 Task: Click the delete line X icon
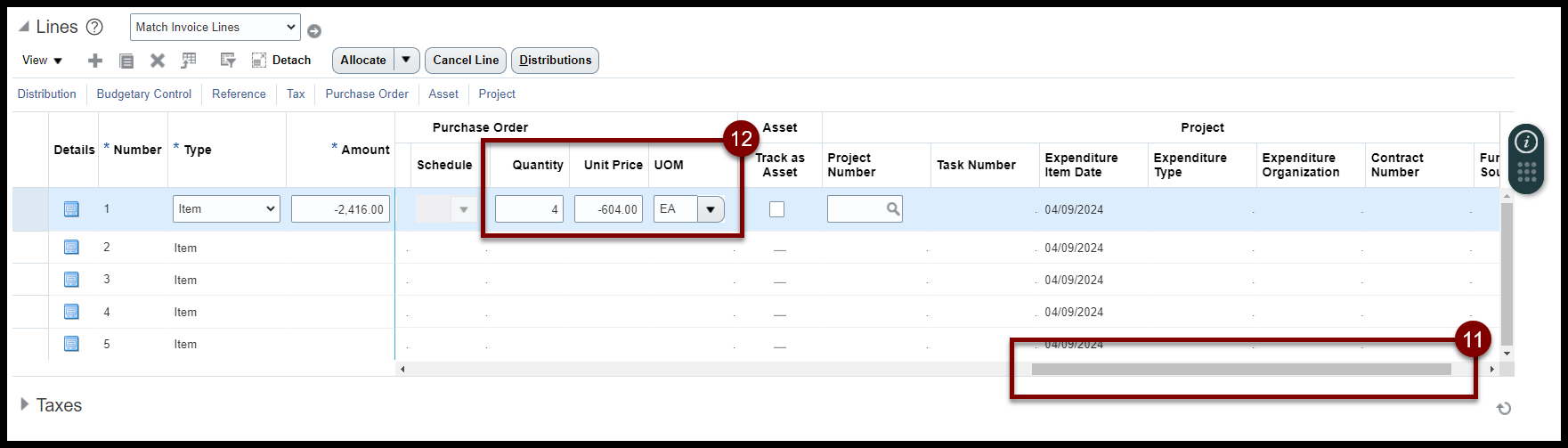(158, 61)
